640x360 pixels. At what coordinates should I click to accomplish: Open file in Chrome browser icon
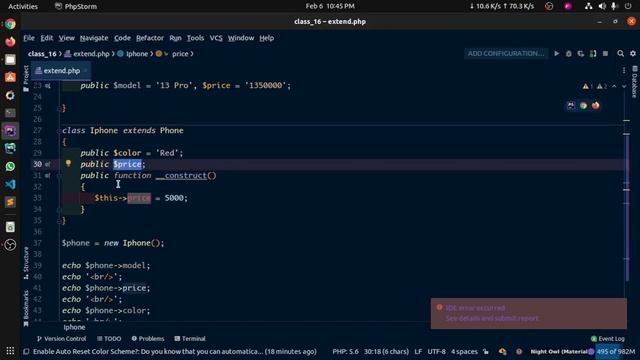click(x=583, y=106)
